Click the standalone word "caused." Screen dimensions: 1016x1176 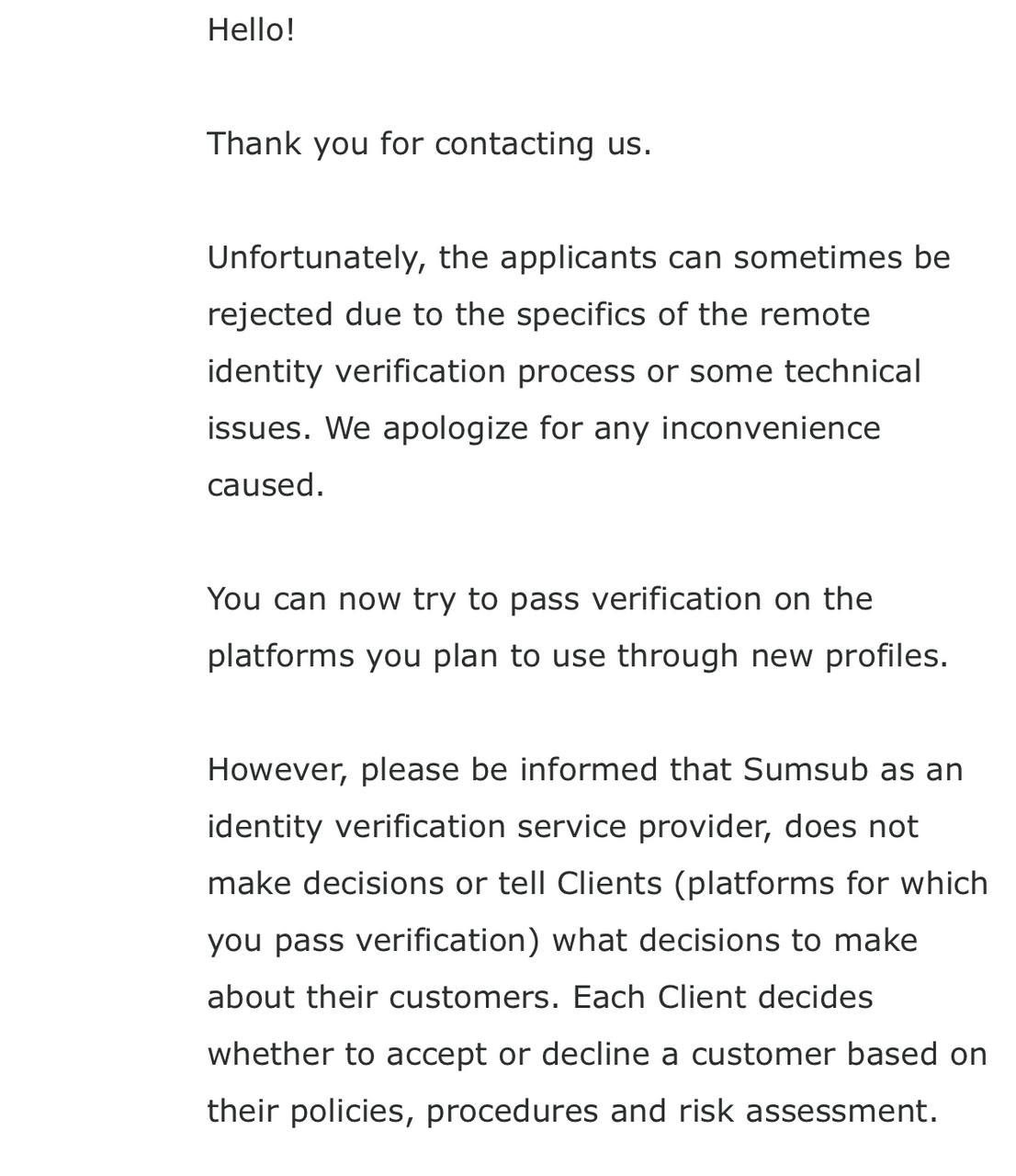(x=265, y=485)
